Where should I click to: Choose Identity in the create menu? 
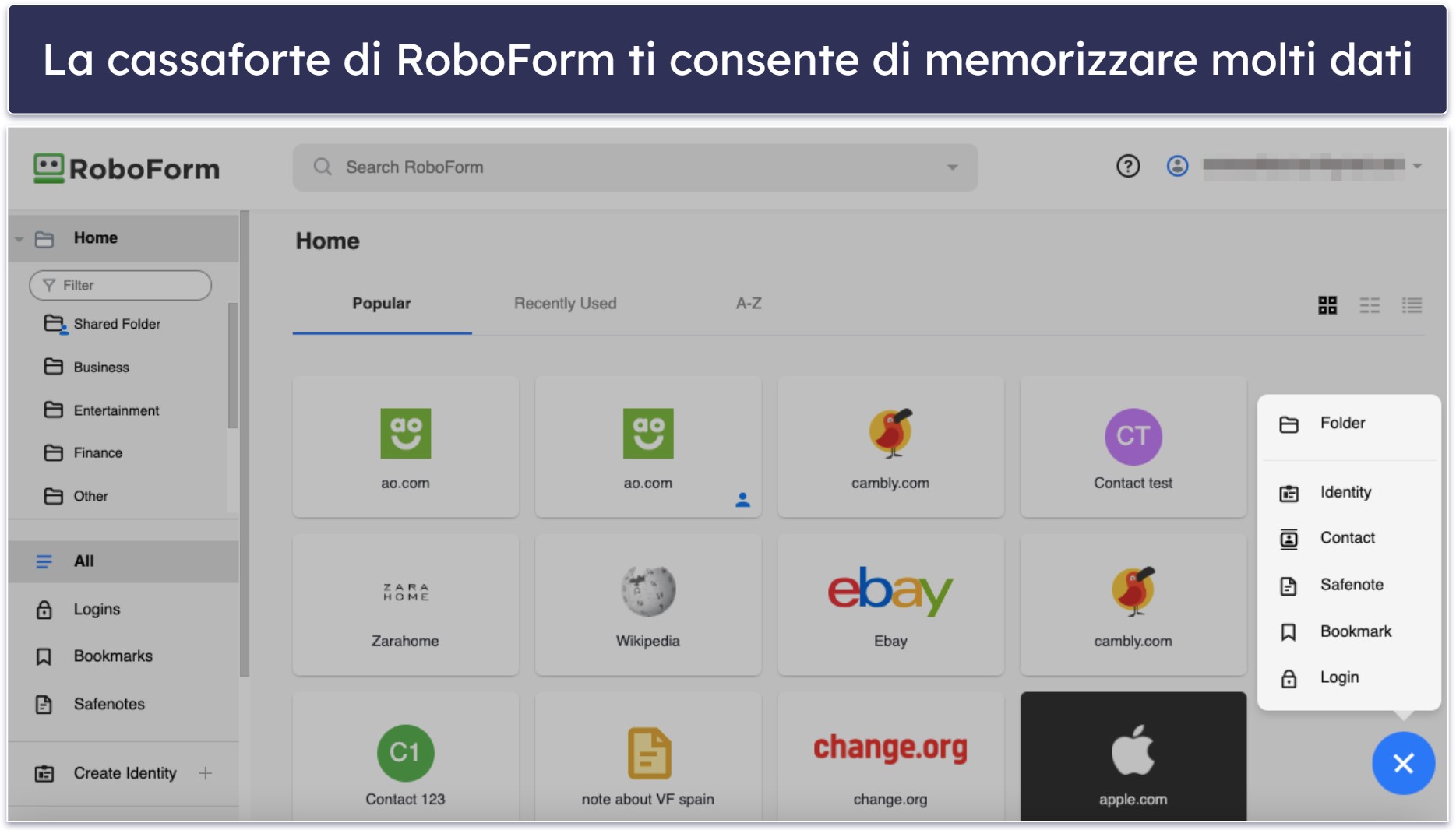click(x=1348, y=493)
